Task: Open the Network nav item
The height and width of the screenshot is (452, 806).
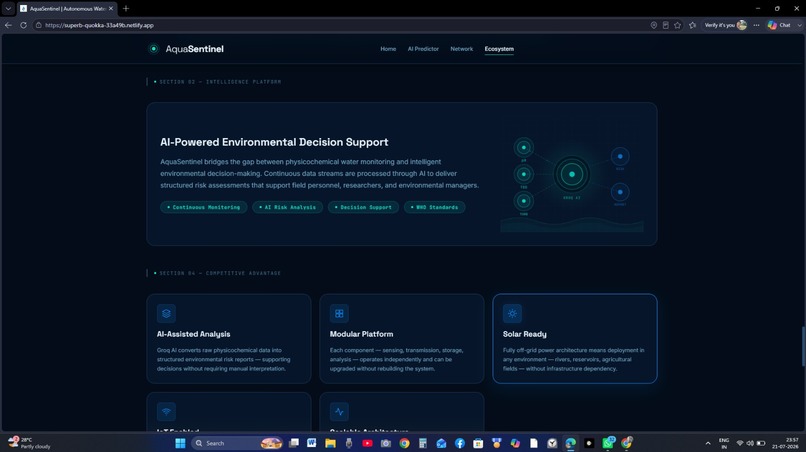Action: point(462,49)
